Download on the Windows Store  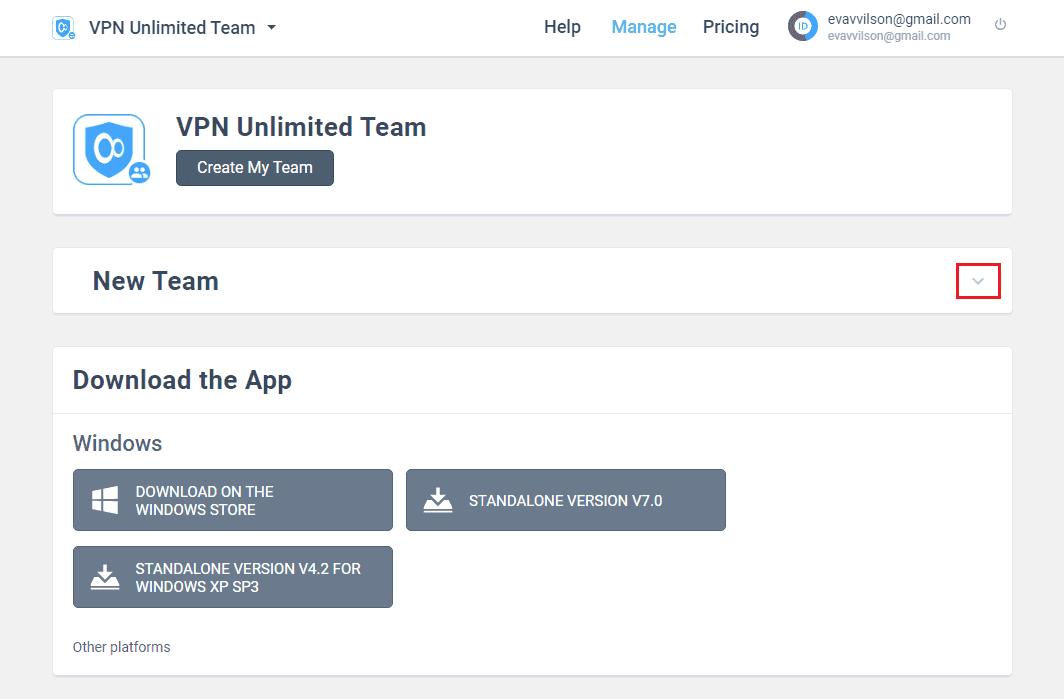coord(232,500)
